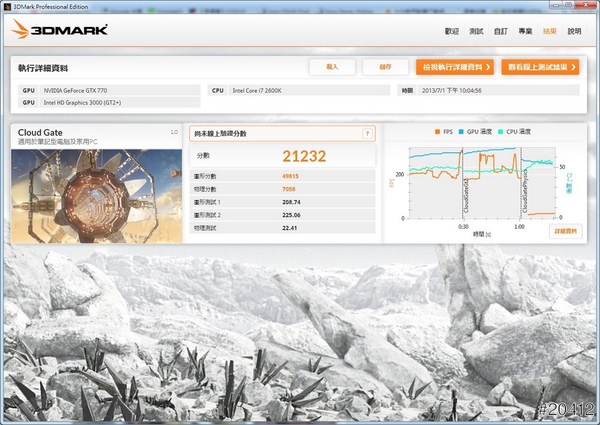Click the GPU 溫度 blue legend swatch
The width and height of the screenshot is (600, 425).
click(461, 132)
